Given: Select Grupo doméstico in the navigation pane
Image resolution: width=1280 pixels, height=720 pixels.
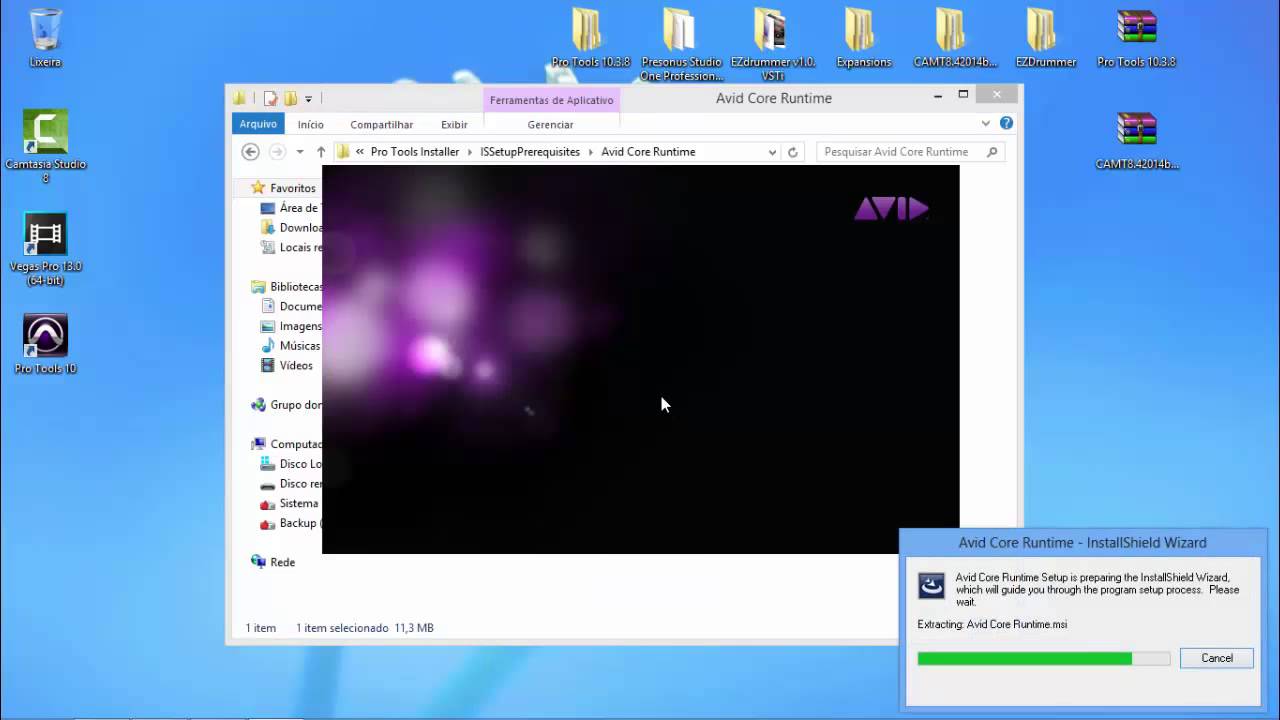Looking at the screenshot, I should click(286, 405).
